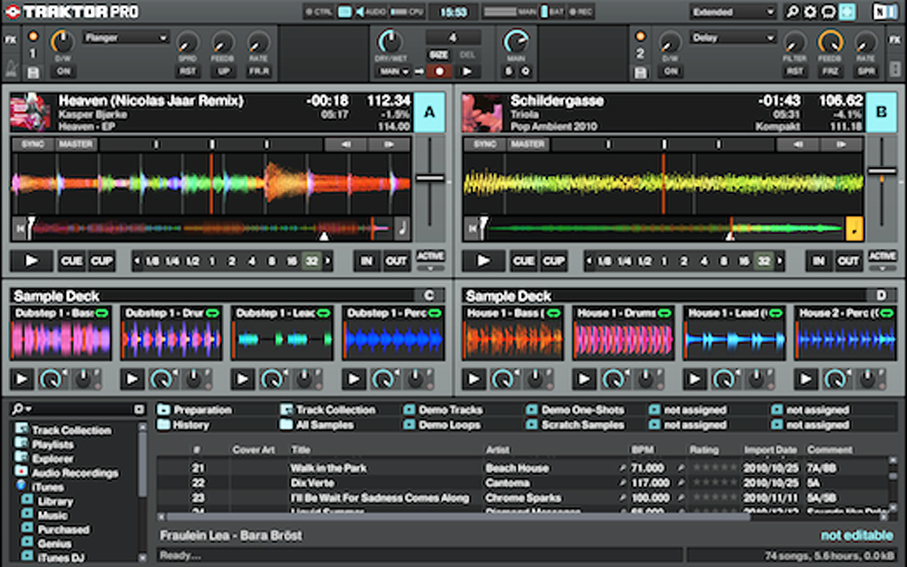The width and height of the screenshot is (907, 567).
Task: Turn on FX unit 2 with the ON button
Action: click(x=670, y=71)
